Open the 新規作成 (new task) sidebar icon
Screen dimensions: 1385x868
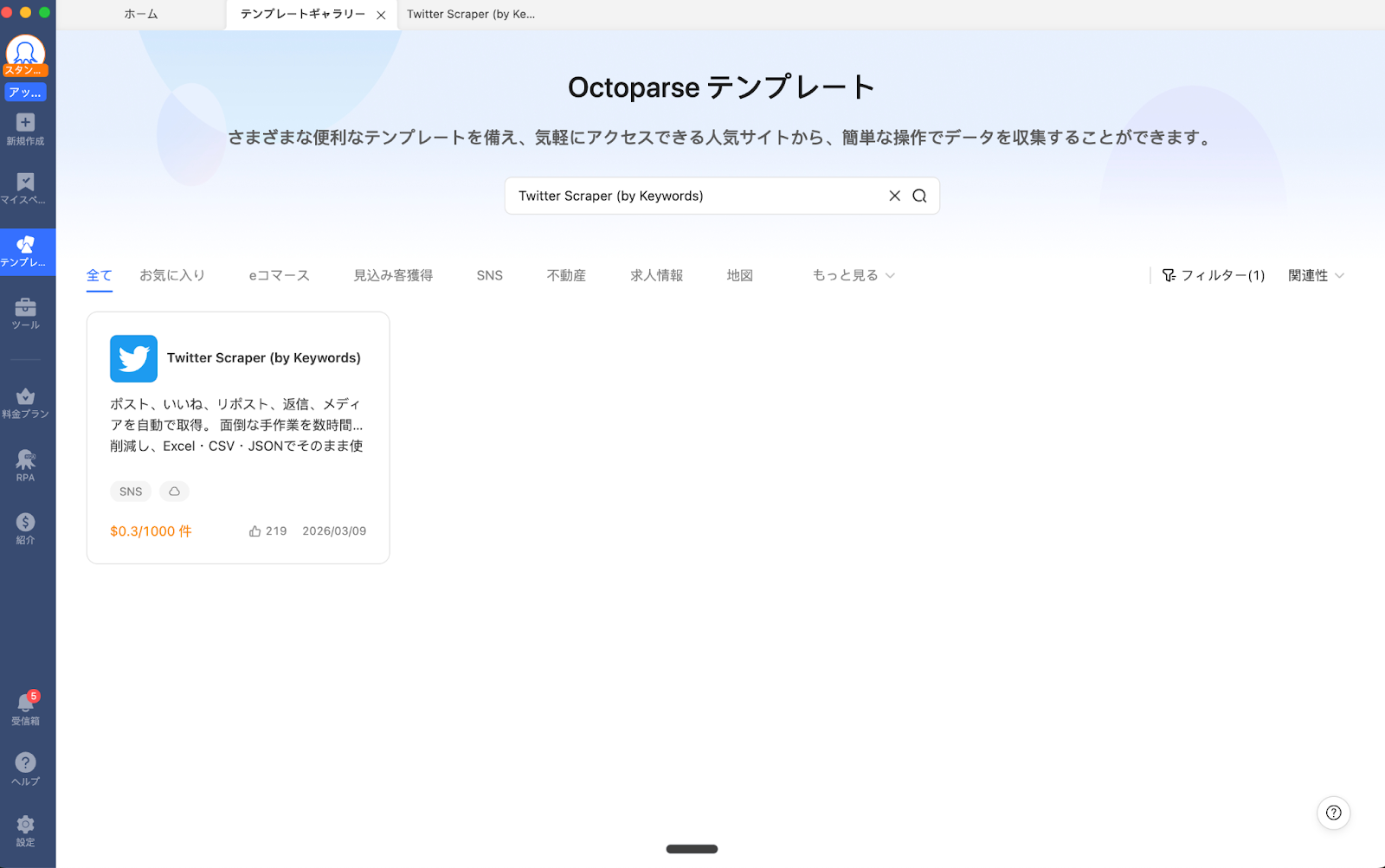click(x=25, y=123)
